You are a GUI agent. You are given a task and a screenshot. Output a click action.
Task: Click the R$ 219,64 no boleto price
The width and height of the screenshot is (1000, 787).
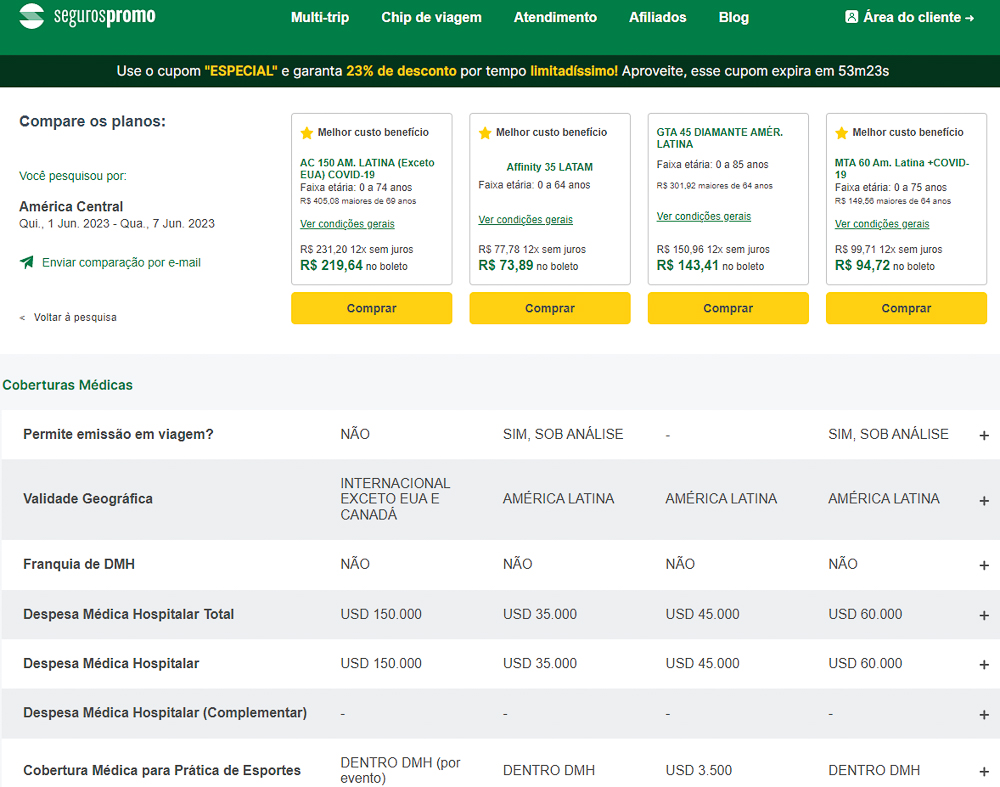[354, 265]
